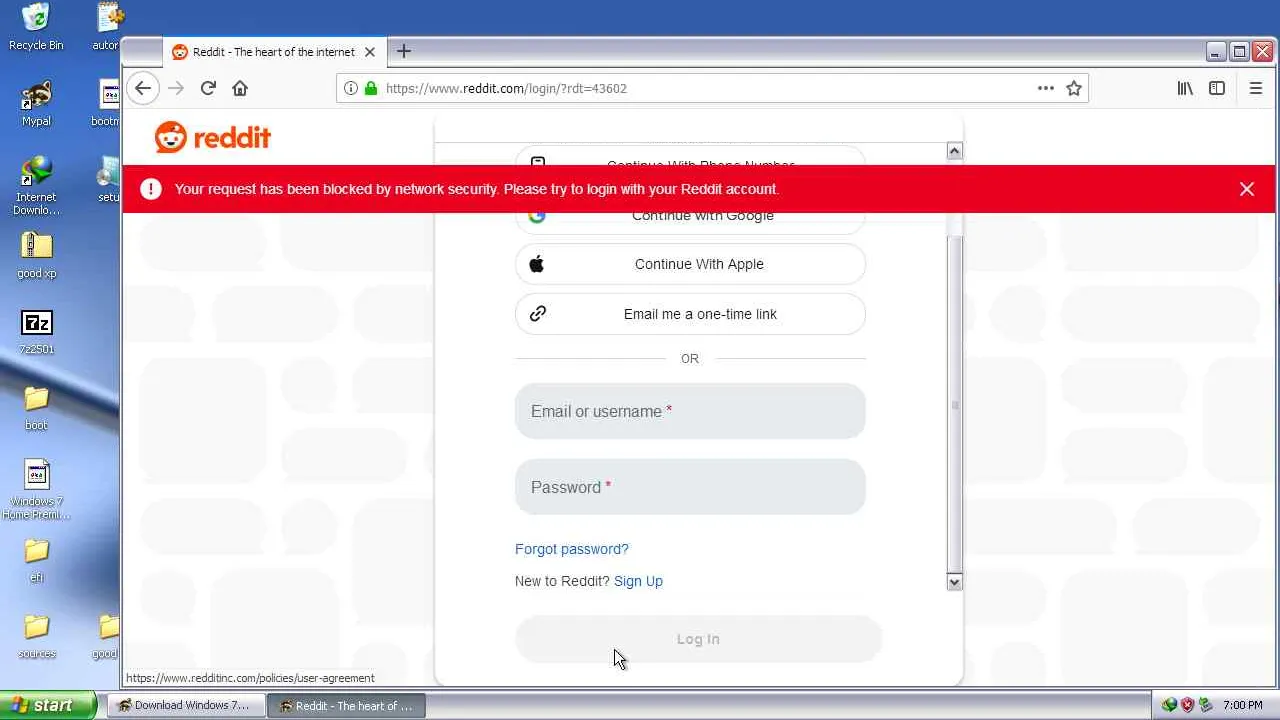Select the boot folder on the desktop
1280x720 pixels.
click(x=36, y=408)
